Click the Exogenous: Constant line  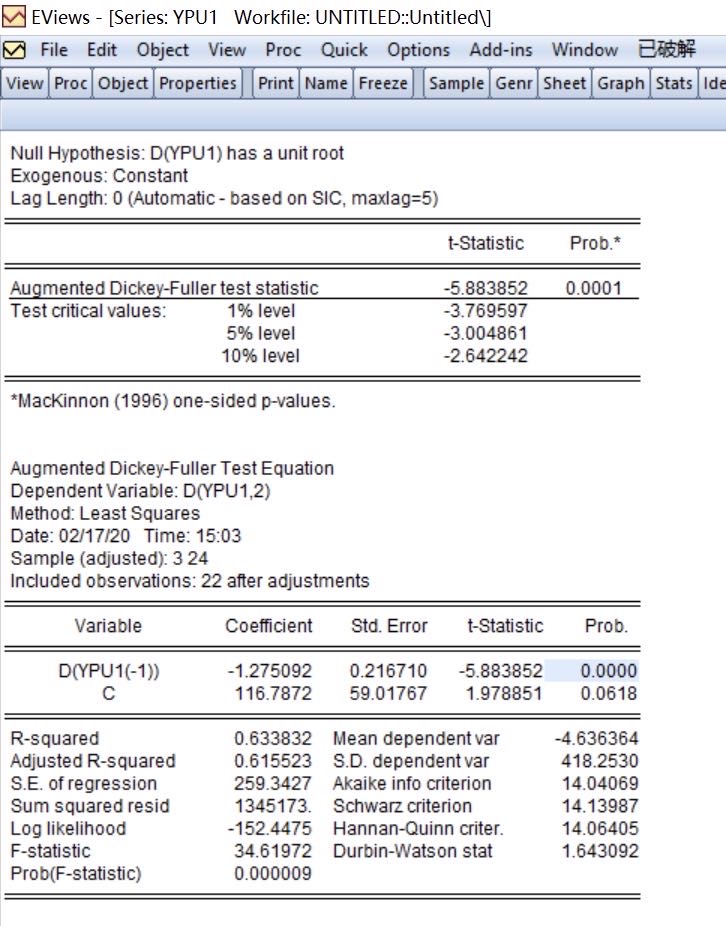coord(99,176)
